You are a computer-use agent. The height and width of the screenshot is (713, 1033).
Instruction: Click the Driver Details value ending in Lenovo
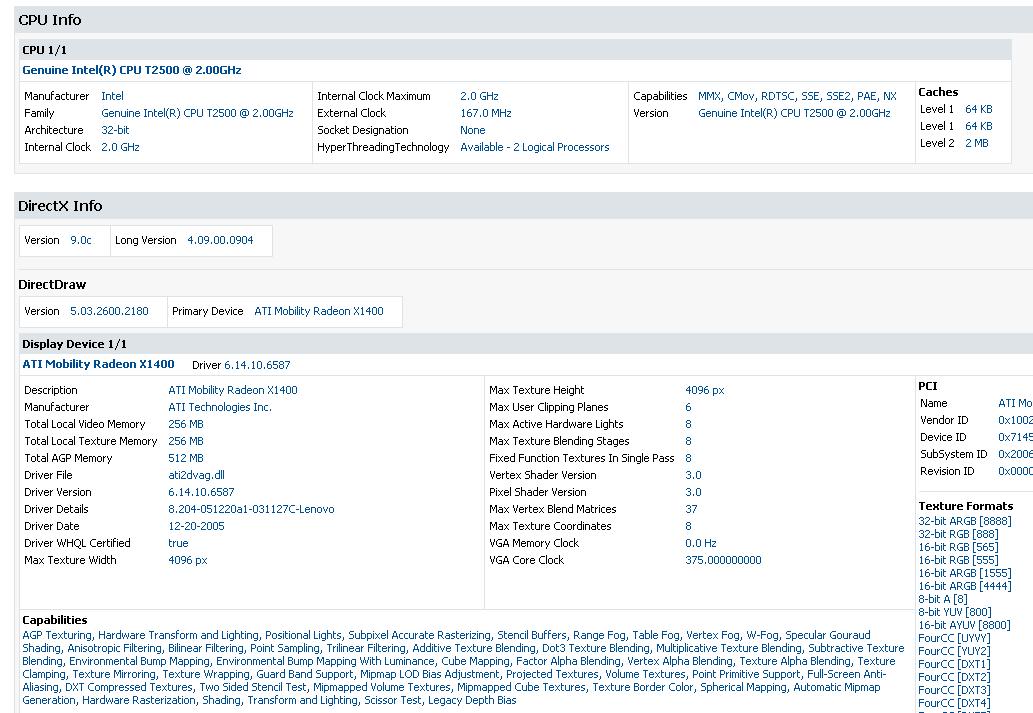tap(251, 509)
